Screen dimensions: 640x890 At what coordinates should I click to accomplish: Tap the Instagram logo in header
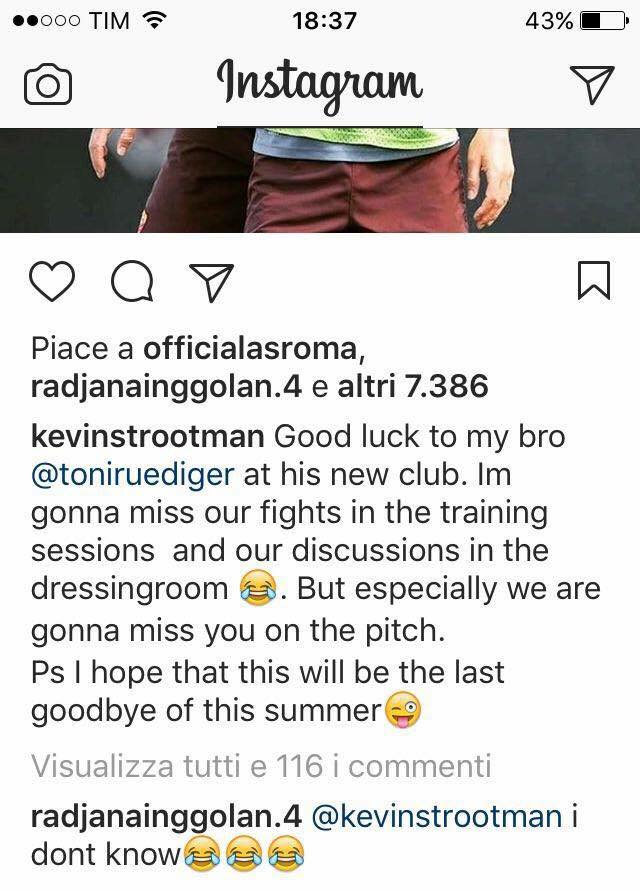320,85
